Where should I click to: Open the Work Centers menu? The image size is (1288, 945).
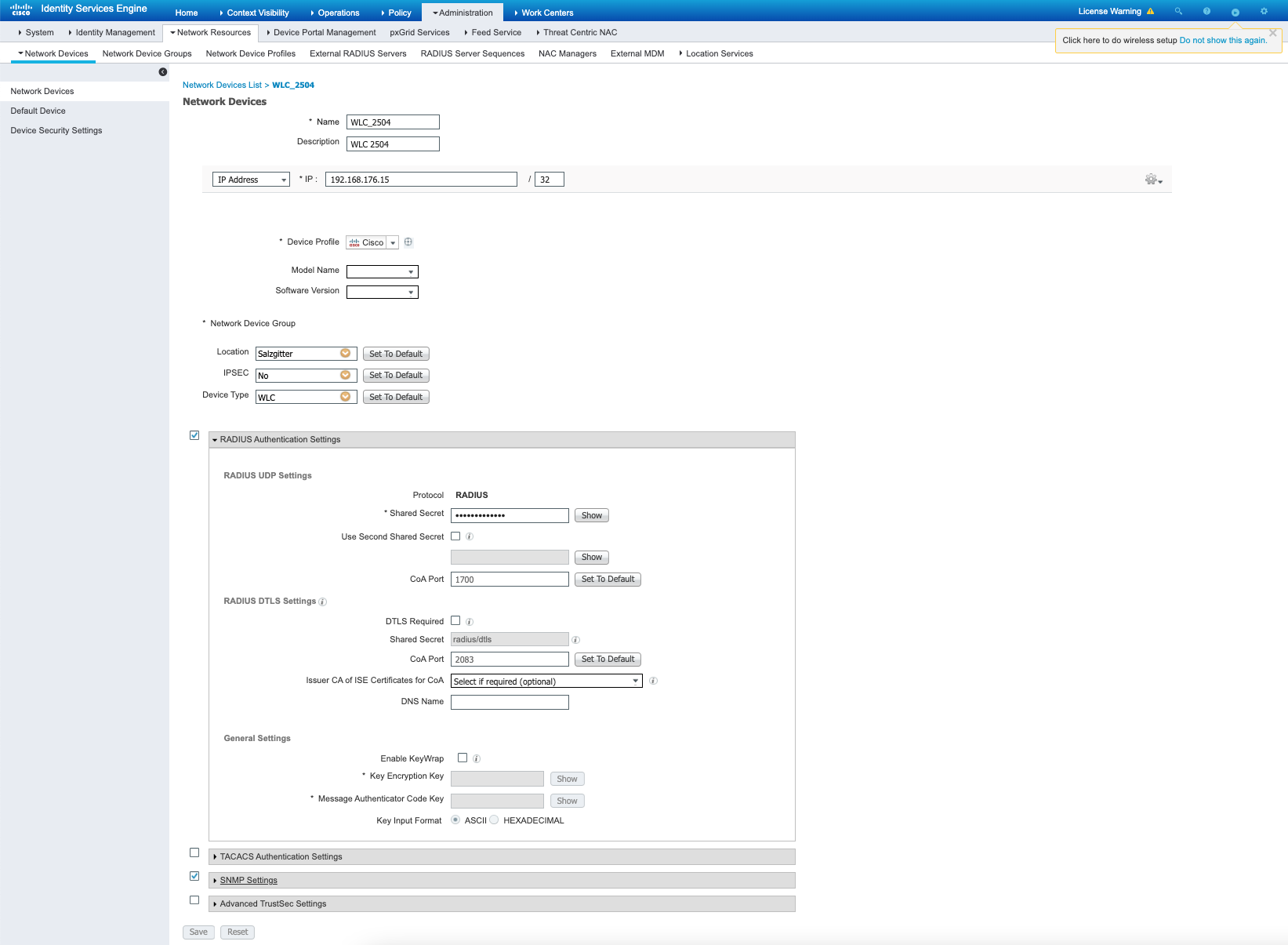pos(544,13)
